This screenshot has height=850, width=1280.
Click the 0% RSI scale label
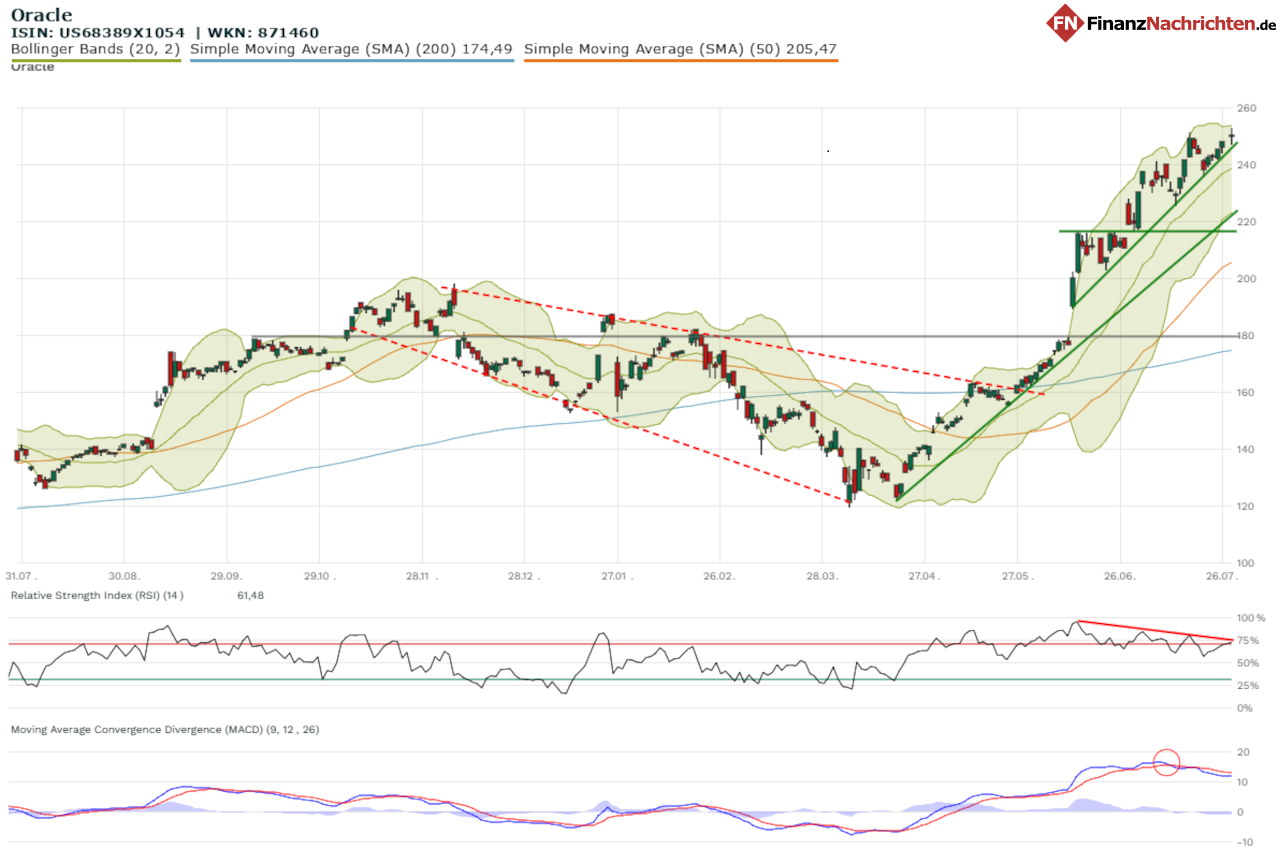coord(1245,709)
